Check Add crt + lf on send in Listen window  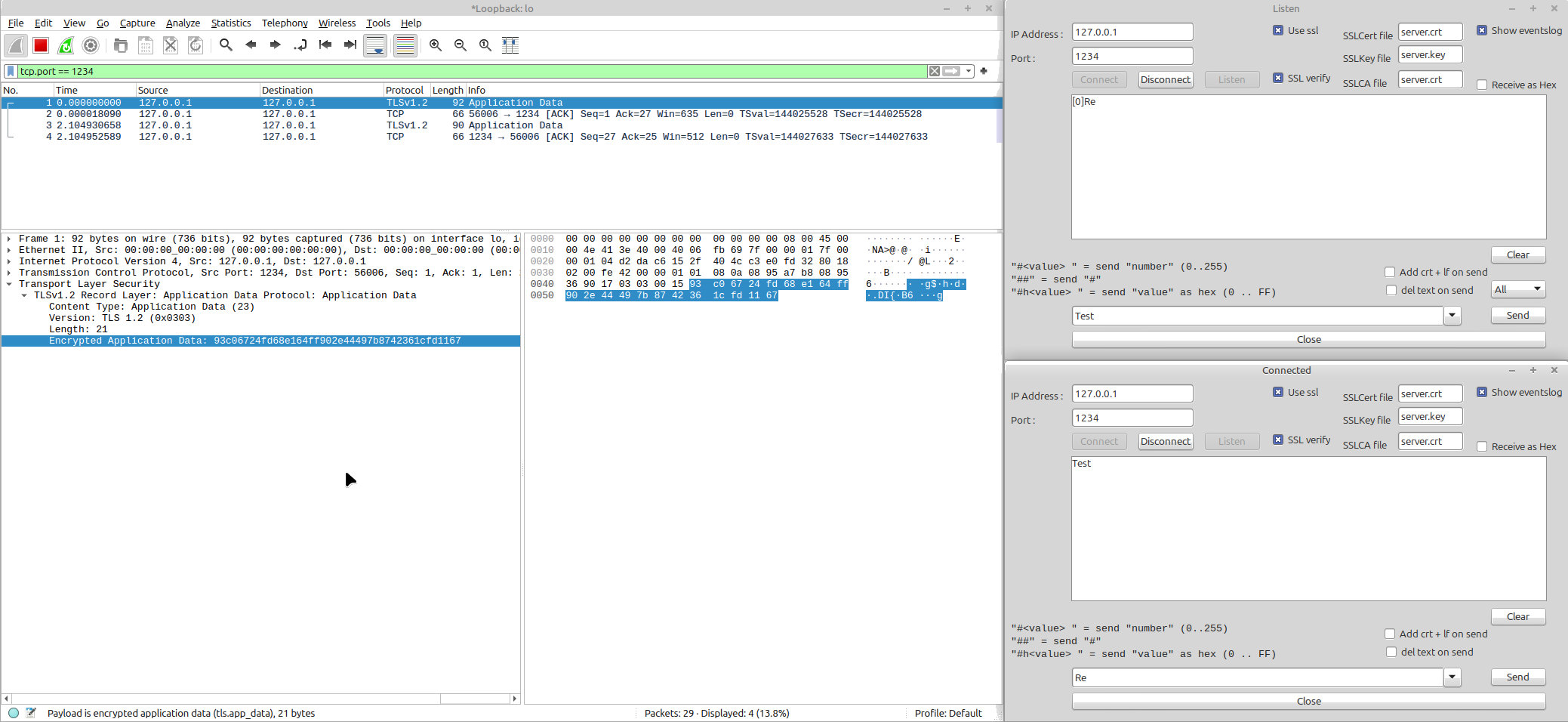[1390, 272]
